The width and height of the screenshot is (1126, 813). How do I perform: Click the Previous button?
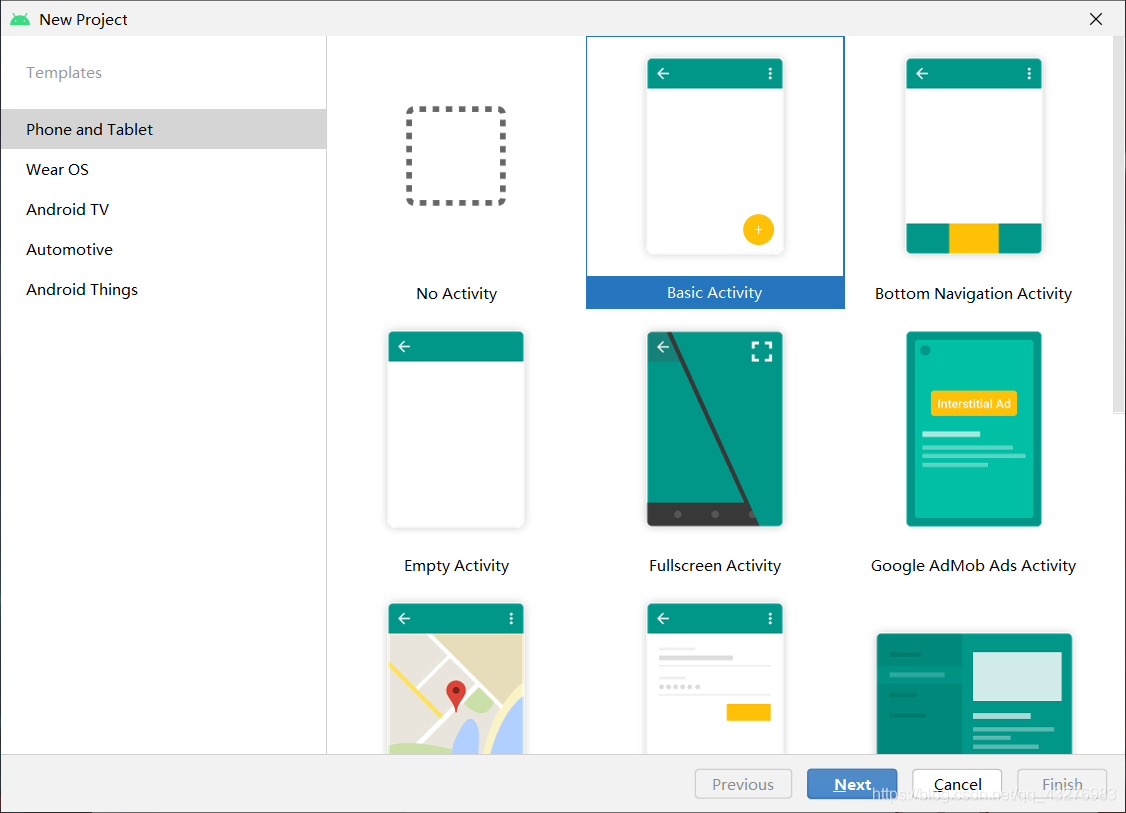pos(743,784)
